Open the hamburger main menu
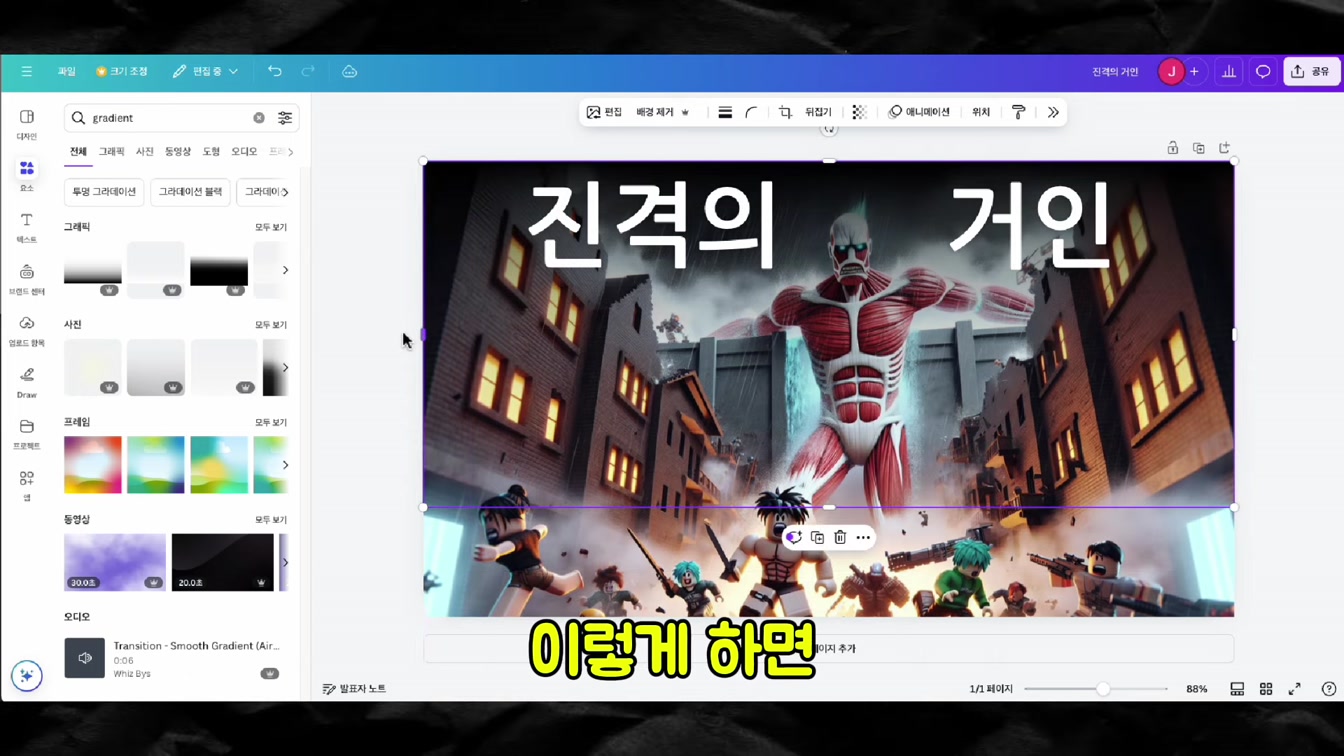1344x756 pixels. point(27,72)
